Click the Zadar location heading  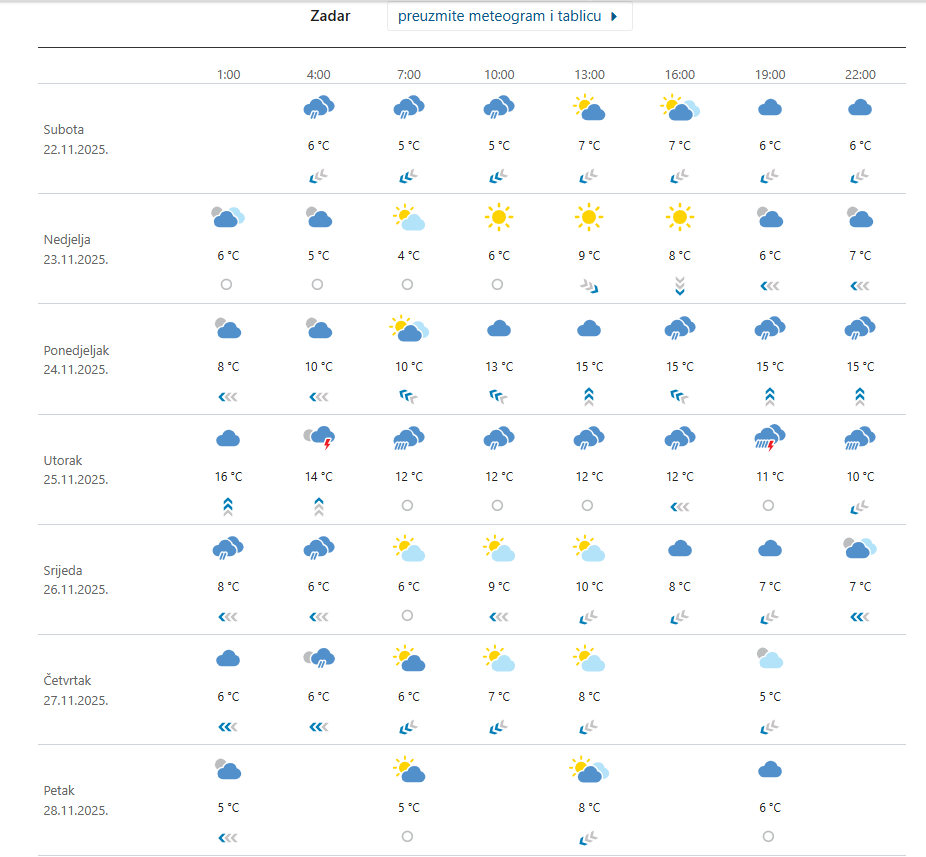click(330, 16)
